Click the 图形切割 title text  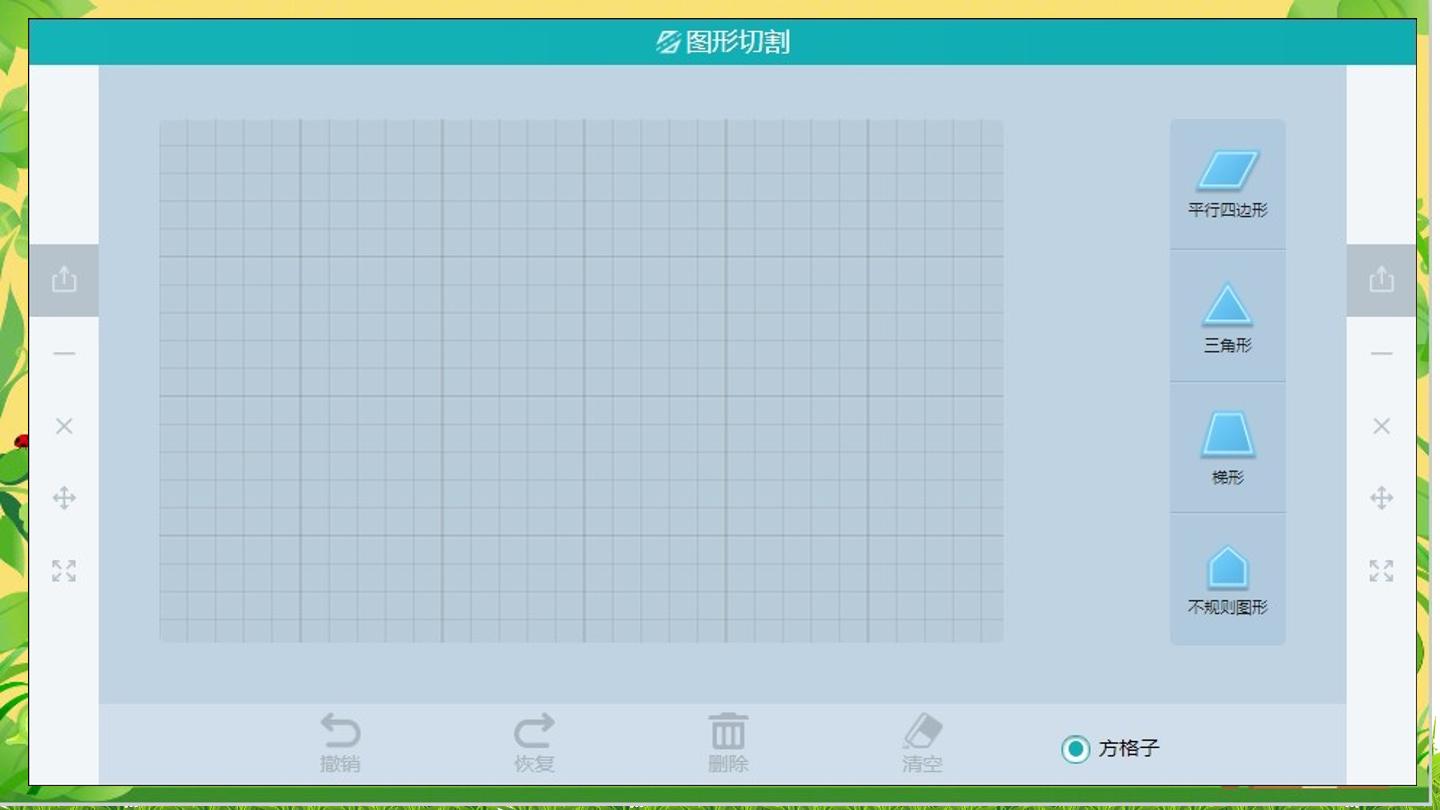pos(738,42)
